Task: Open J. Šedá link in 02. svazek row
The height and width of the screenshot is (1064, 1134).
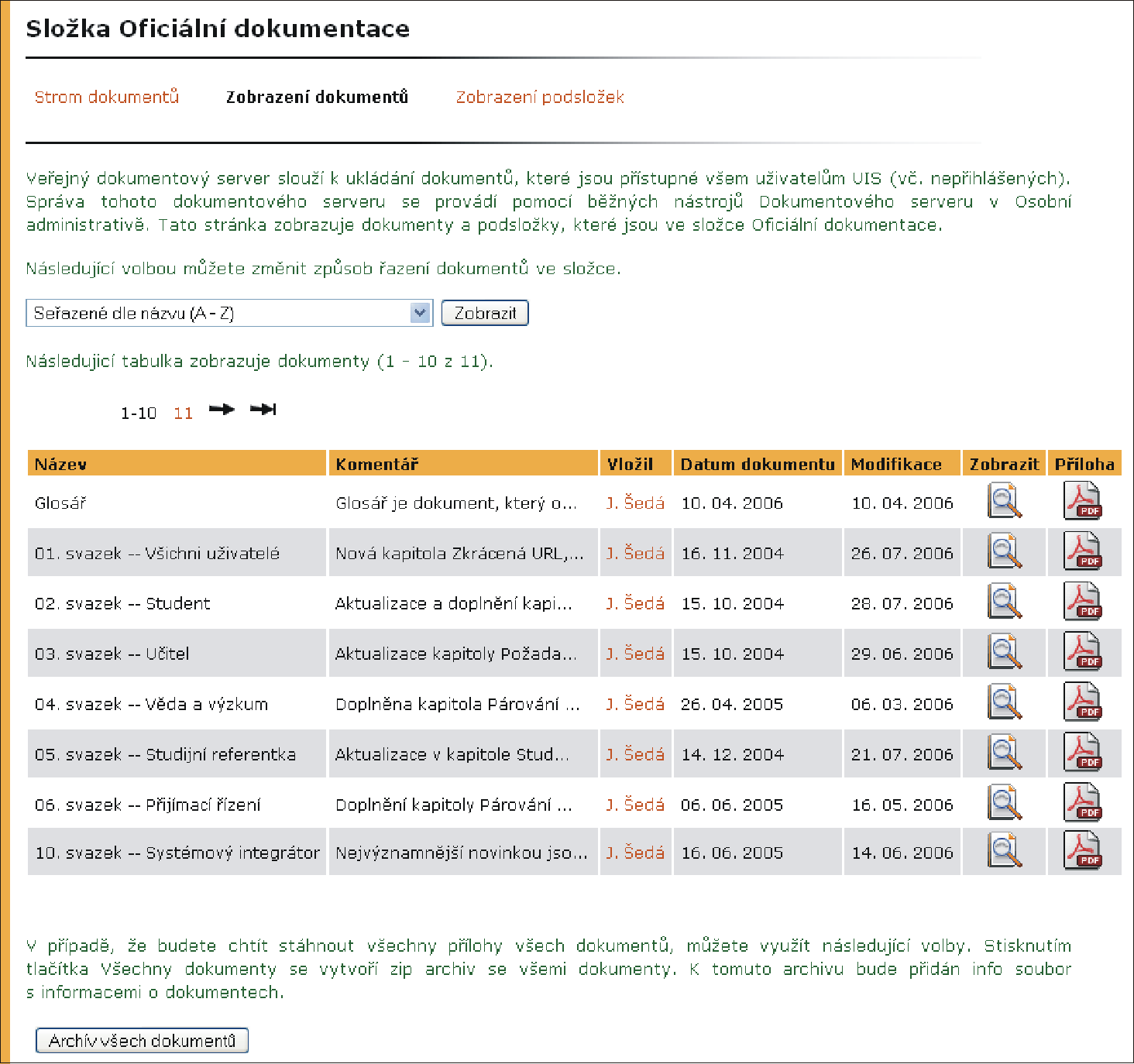Action: click(x=635, y=603)
